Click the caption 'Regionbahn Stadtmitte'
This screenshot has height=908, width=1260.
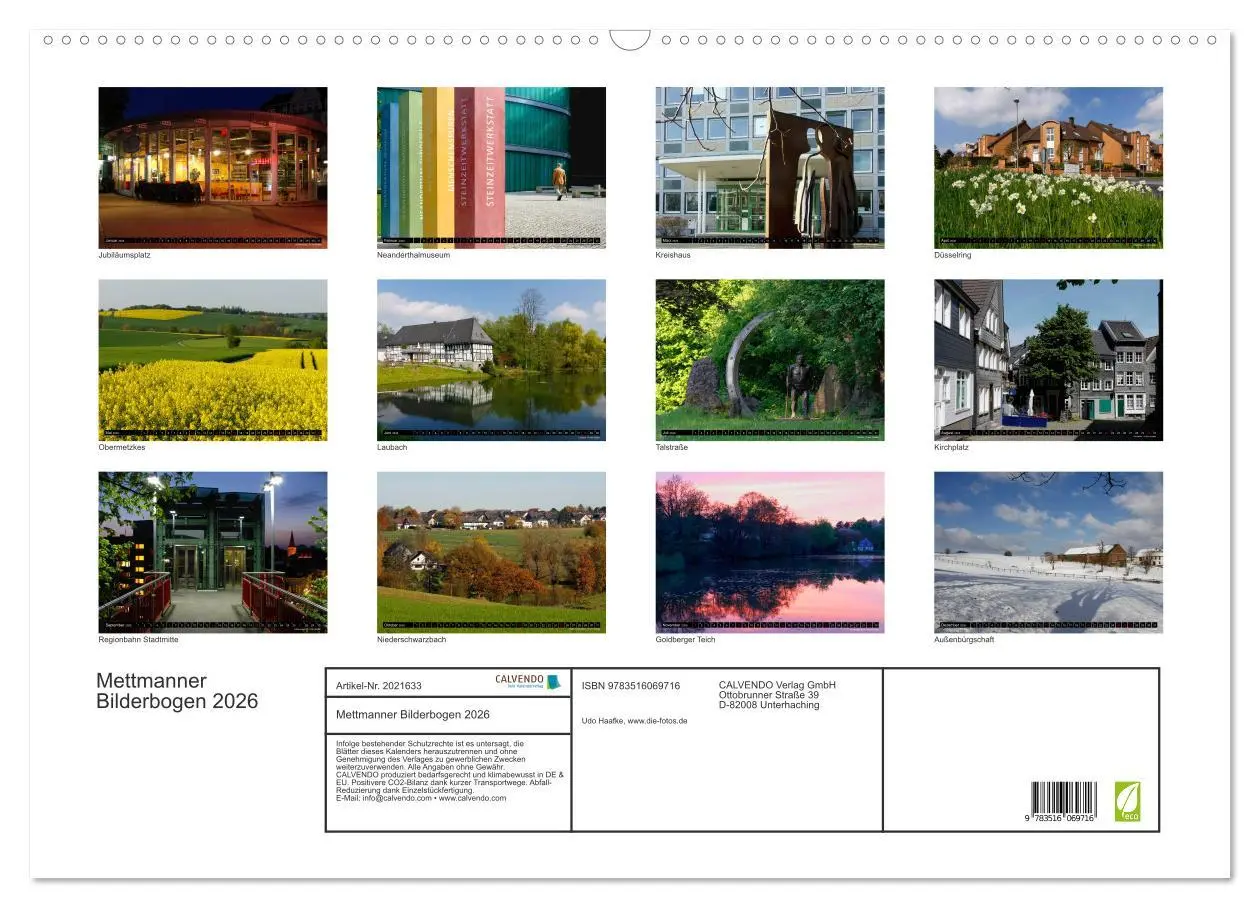click(138, 640)
